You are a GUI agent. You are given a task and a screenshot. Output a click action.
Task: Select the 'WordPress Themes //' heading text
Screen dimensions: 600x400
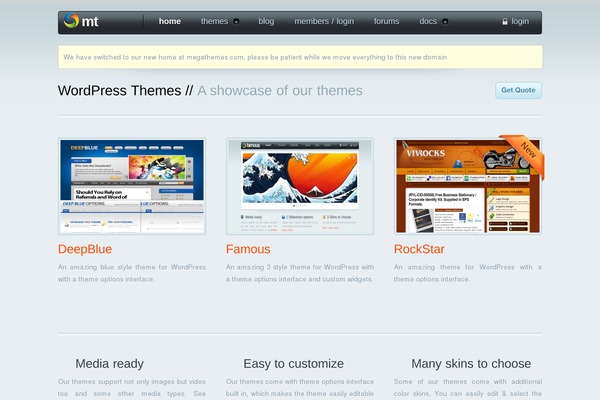[x=126, y=91]
